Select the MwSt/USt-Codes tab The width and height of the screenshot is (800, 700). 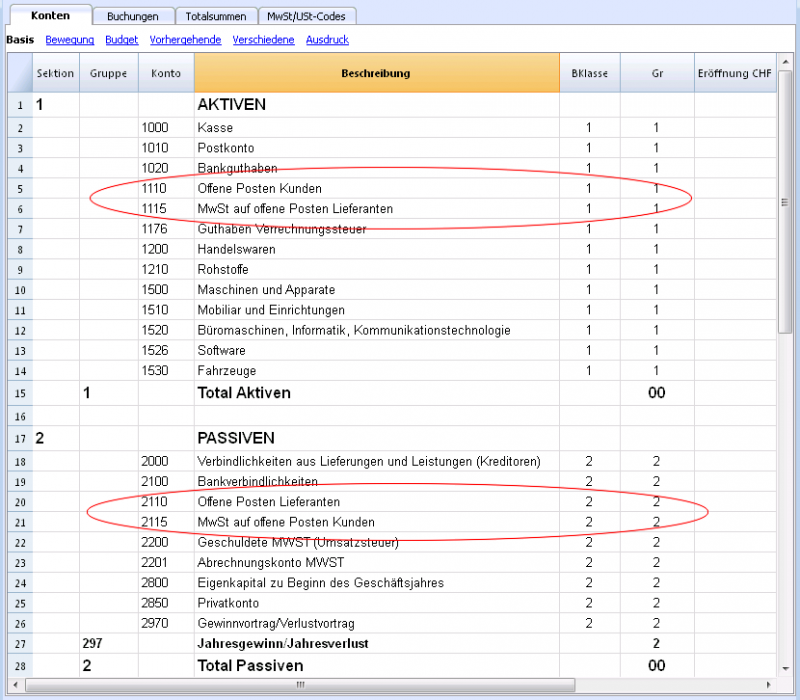pos(307,16)
